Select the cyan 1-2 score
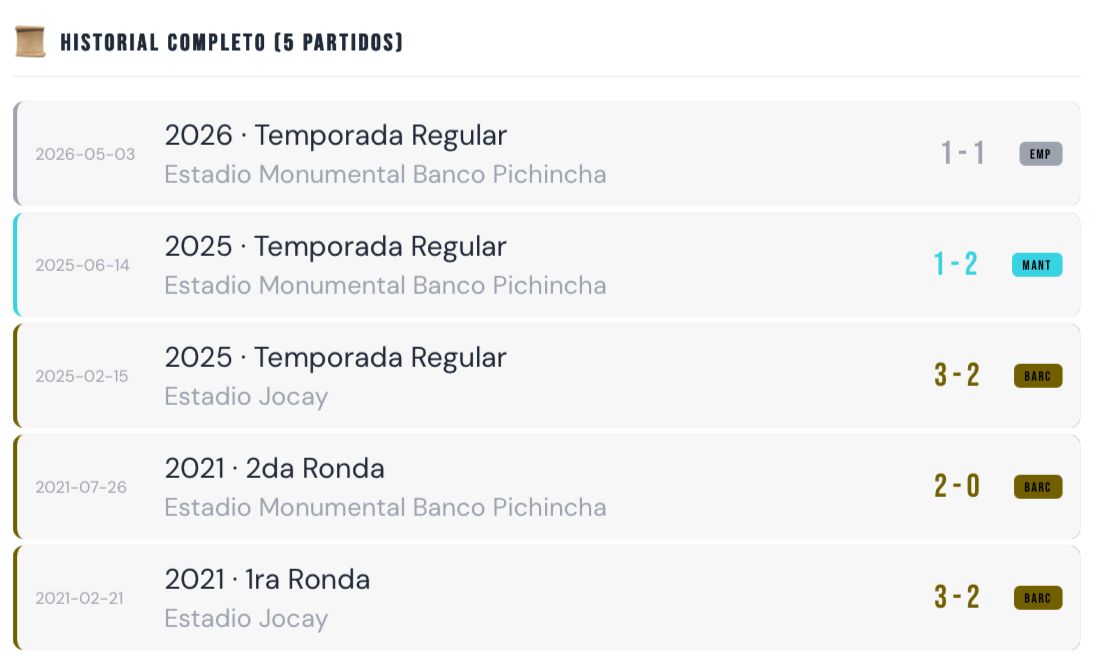 tap(955, 264)
